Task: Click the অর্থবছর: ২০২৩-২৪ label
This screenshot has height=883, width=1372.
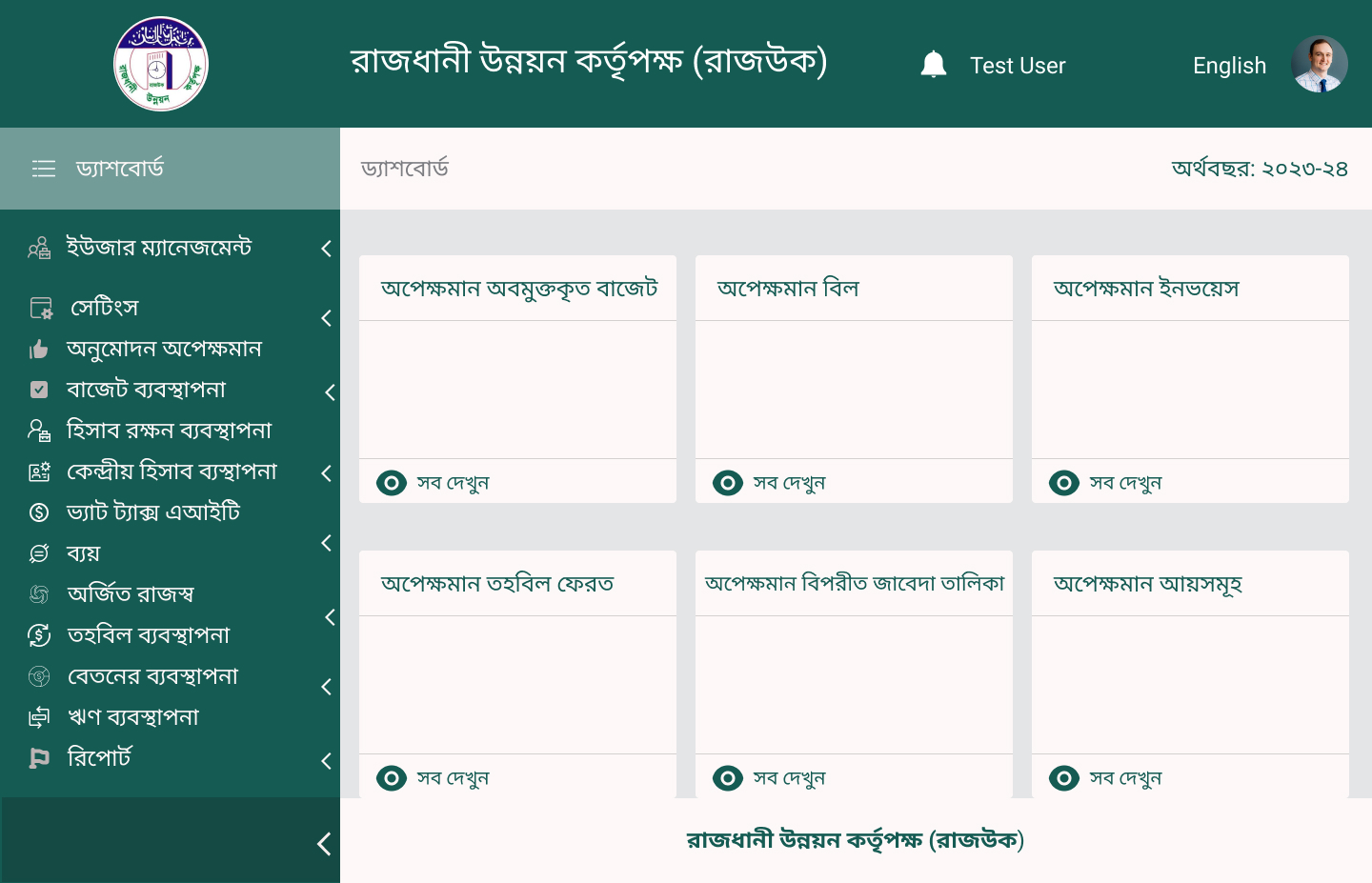Action: click(x=1260, y=169)
